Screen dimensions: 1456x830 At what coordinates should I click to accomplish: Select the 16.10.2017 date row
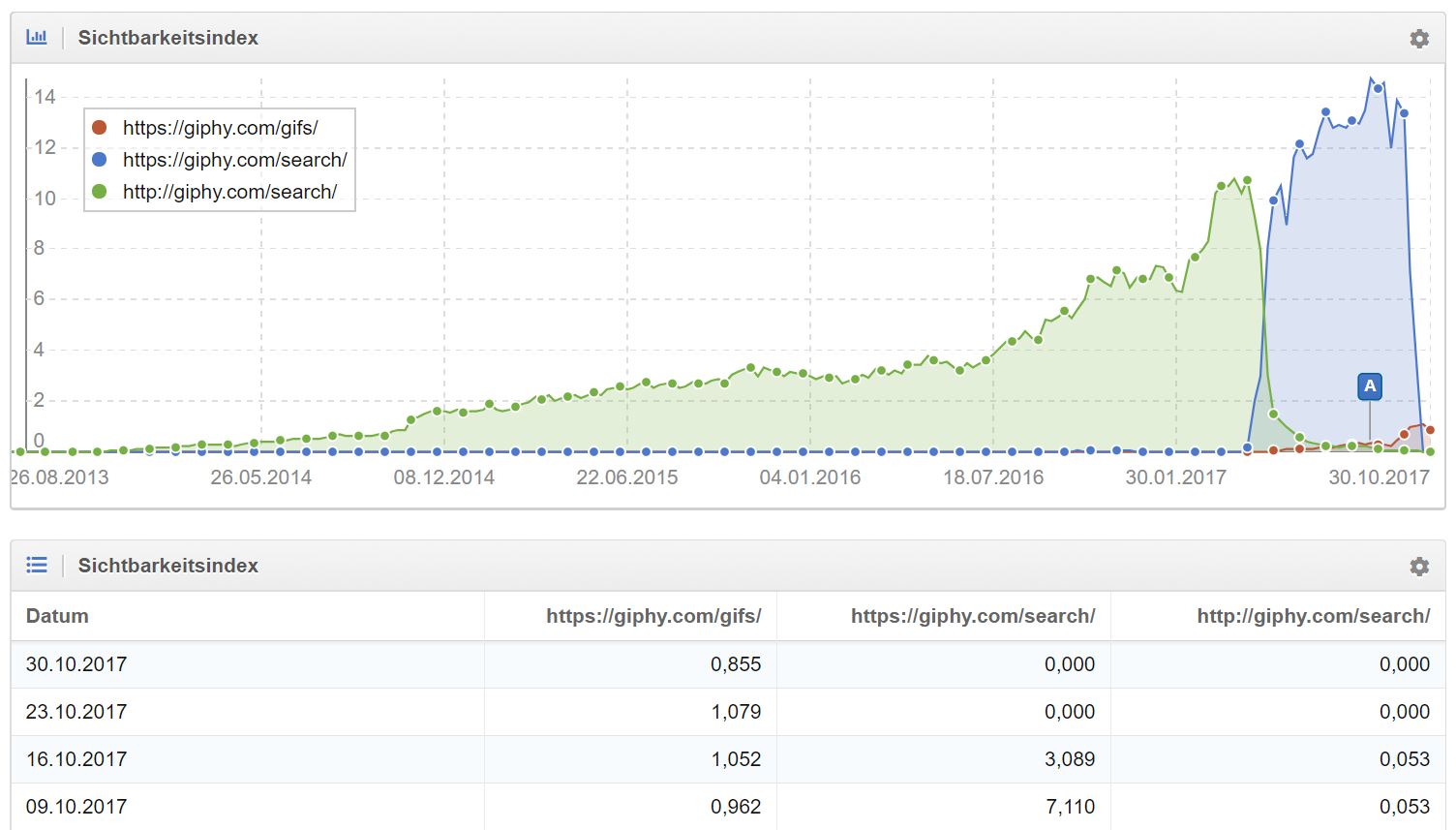click(x=76, y=759)
